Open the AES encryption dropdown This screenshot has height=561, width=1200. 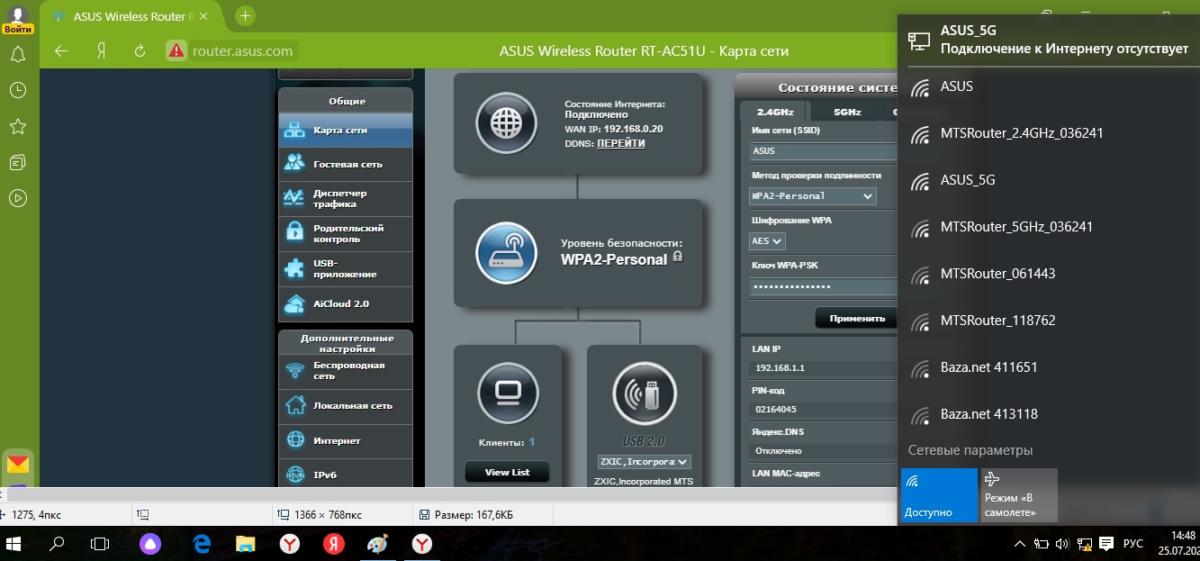point(767,241)
